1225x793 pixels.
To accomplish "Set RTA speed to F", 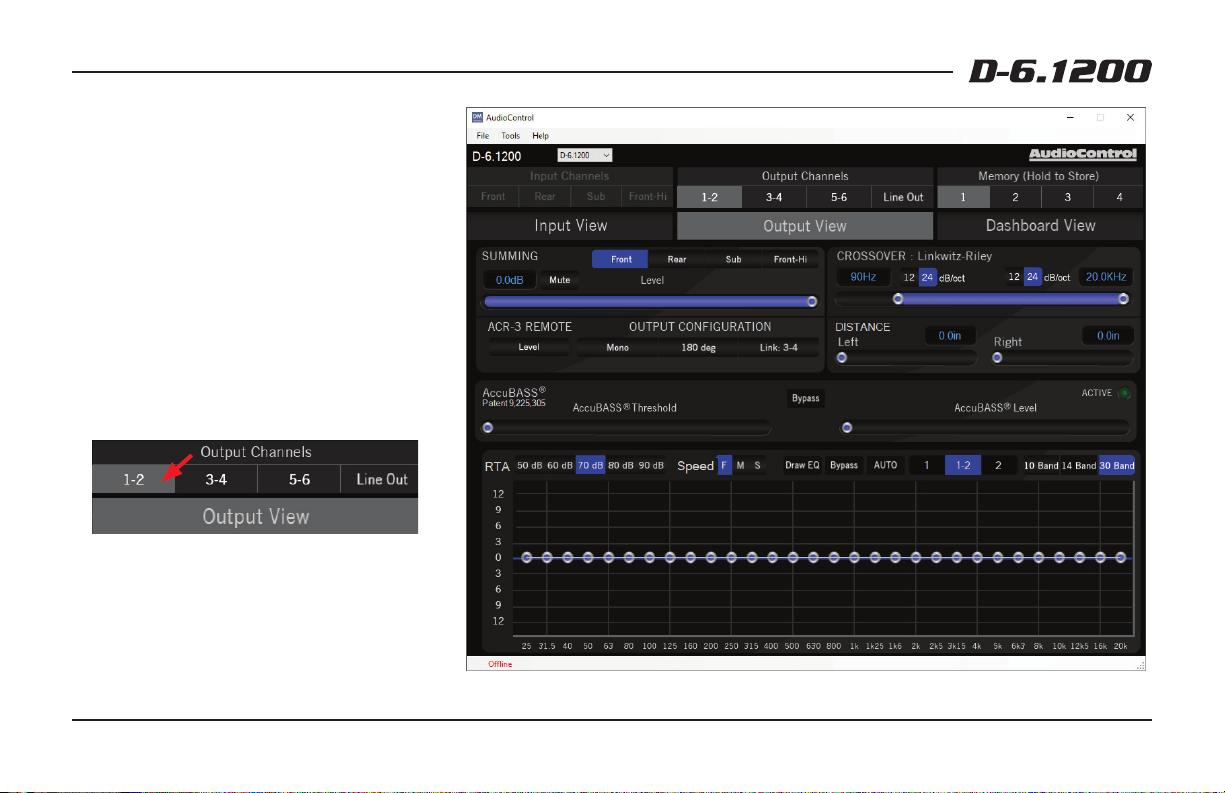I will click(x=725, y=466).
